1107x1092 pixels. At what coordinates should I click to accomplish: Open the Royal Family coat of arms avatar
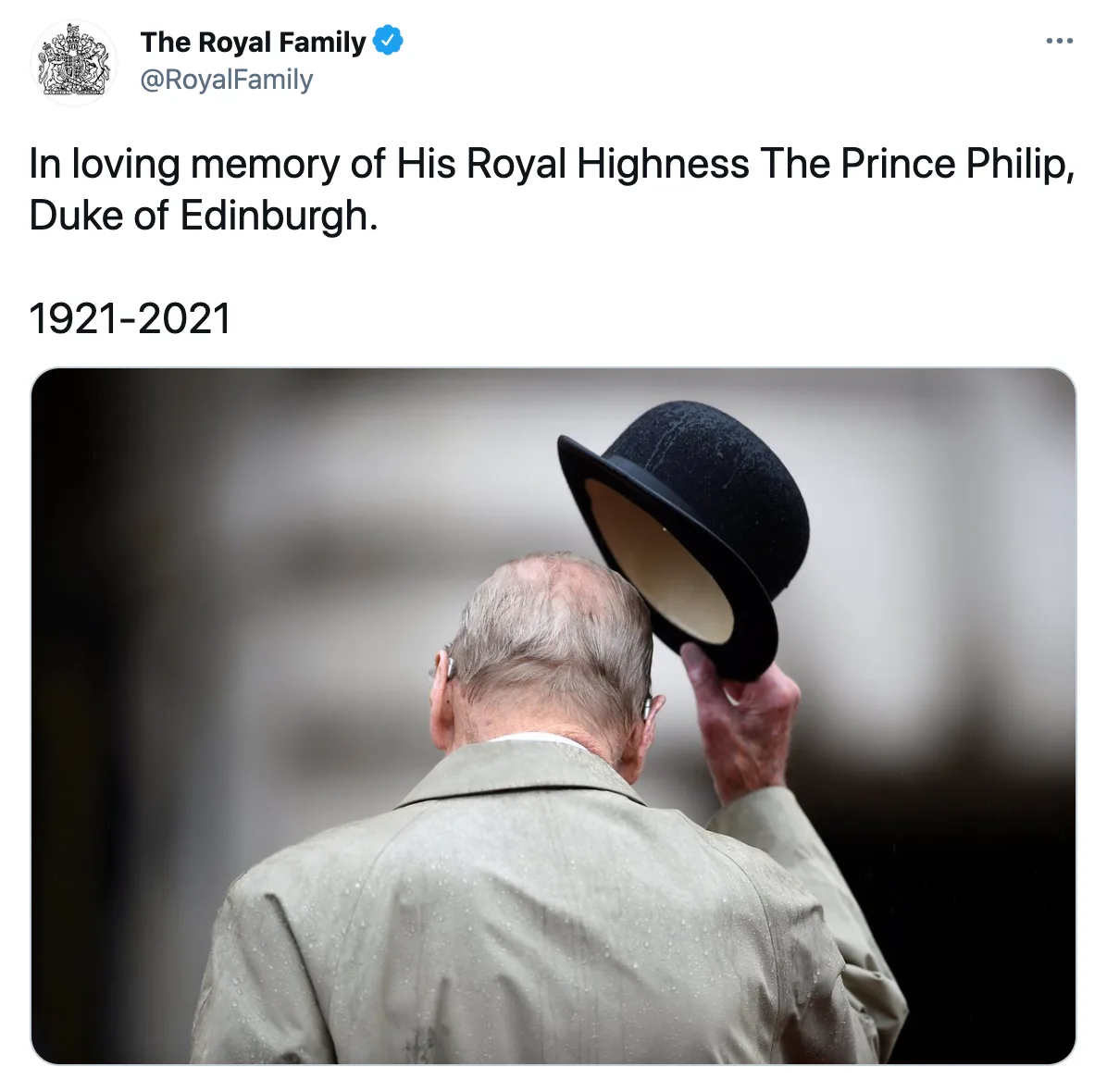74,63
